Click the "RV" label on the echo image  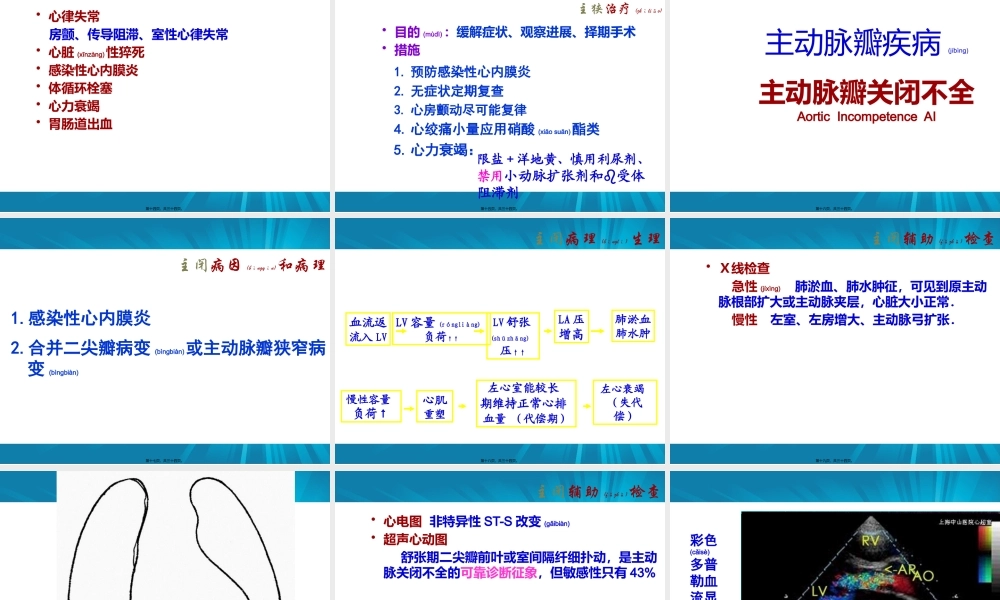(870, 540)
